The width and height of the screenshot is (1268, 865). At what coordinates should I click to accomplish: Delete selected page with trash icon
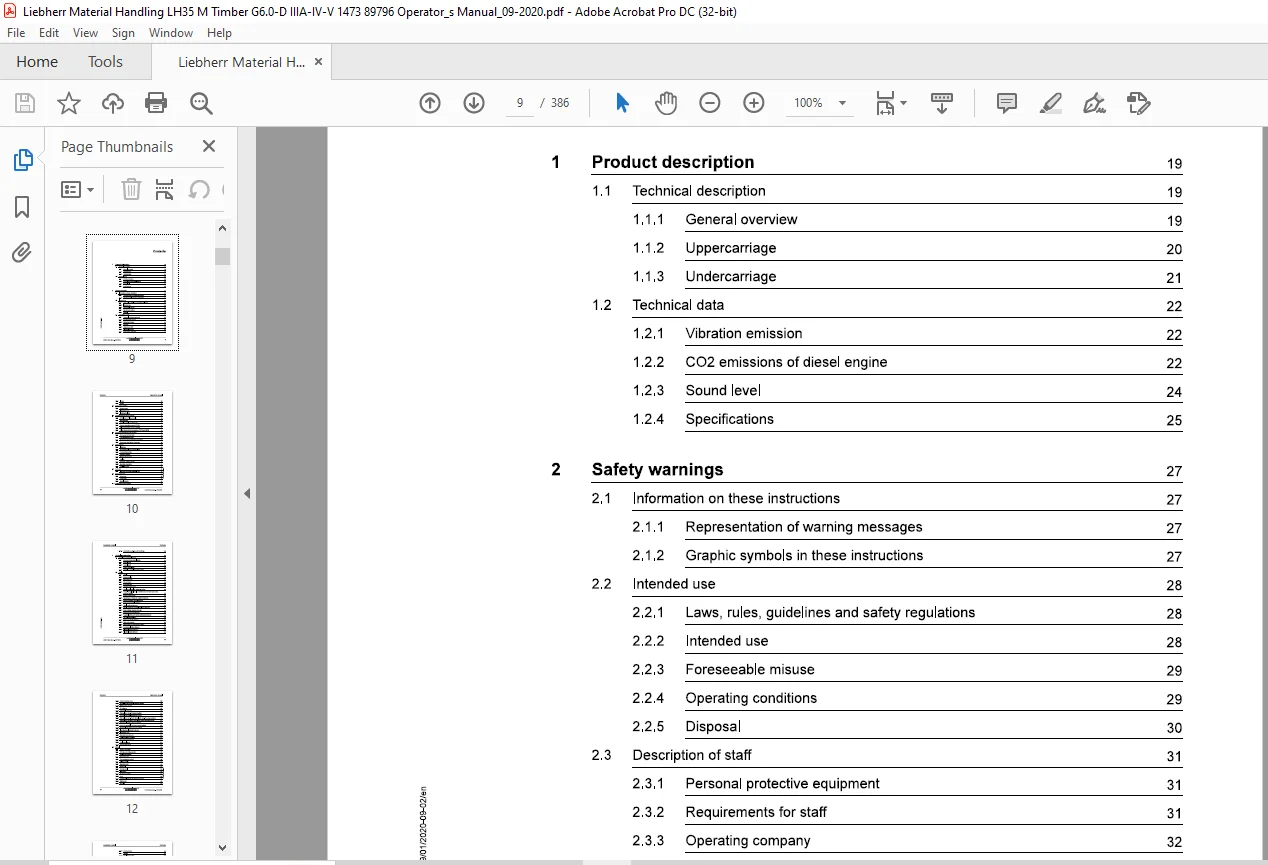coord(131,189)
